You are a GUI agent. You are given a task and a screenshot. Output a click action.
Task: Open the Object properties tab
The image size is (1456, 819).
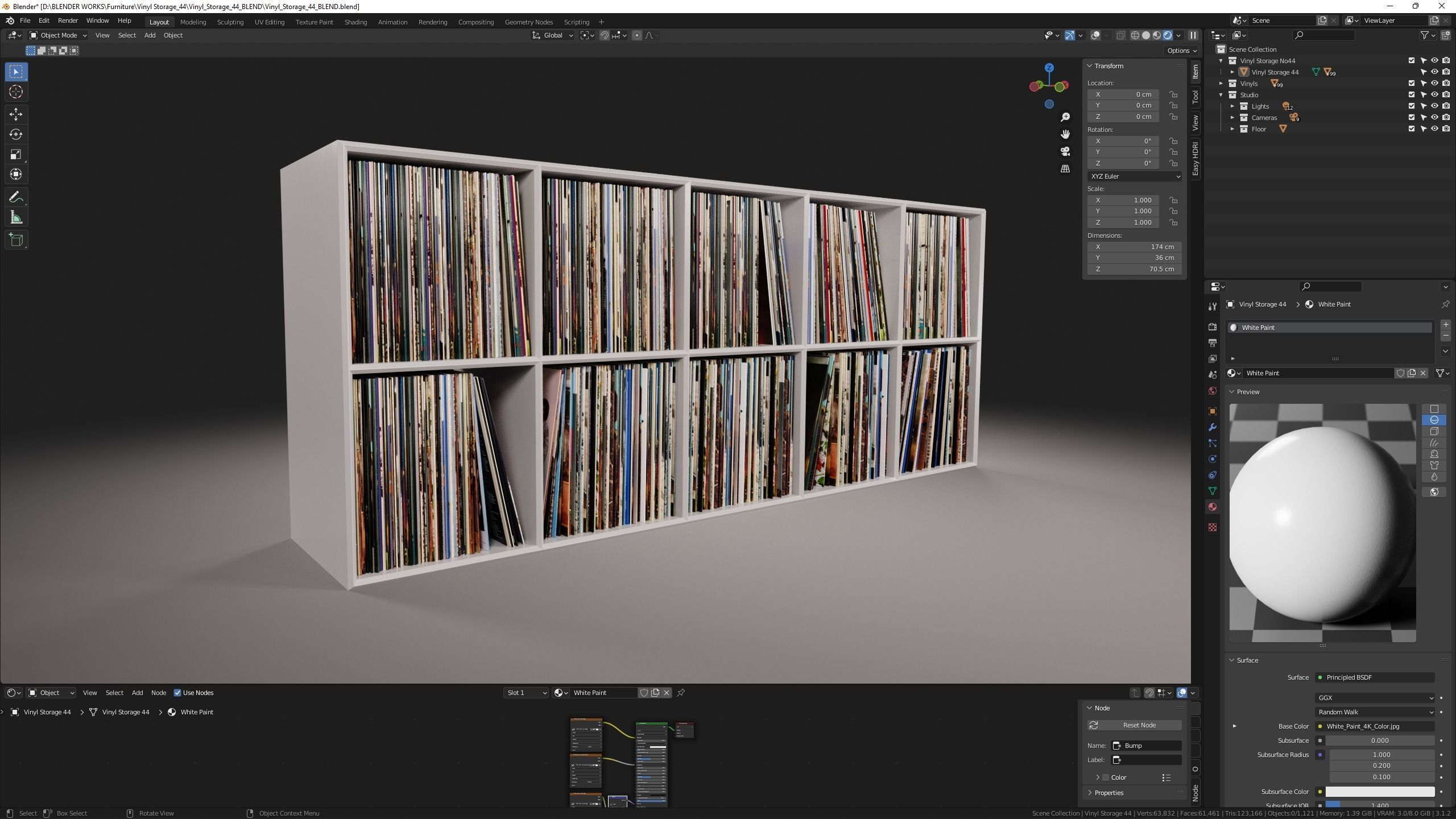1213,411
